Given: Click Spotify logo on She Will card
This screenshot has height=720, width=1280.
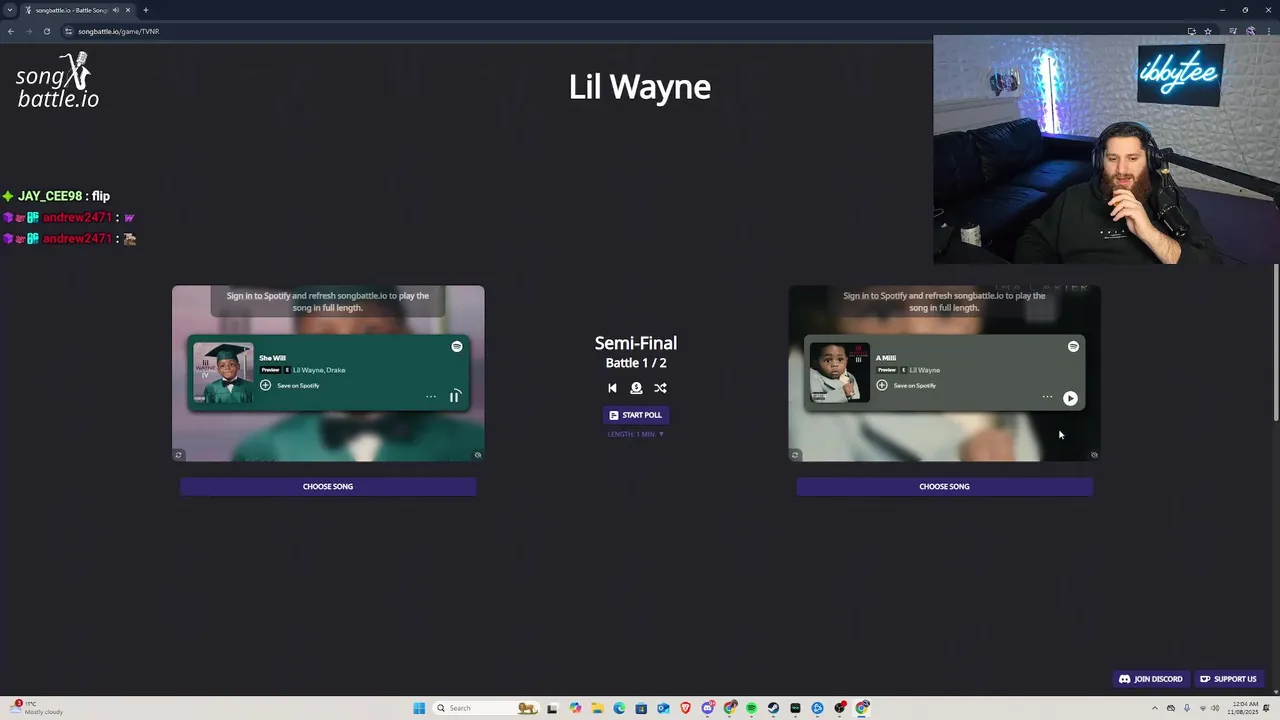Looking at the screenshot, I should tap(457, 346).
